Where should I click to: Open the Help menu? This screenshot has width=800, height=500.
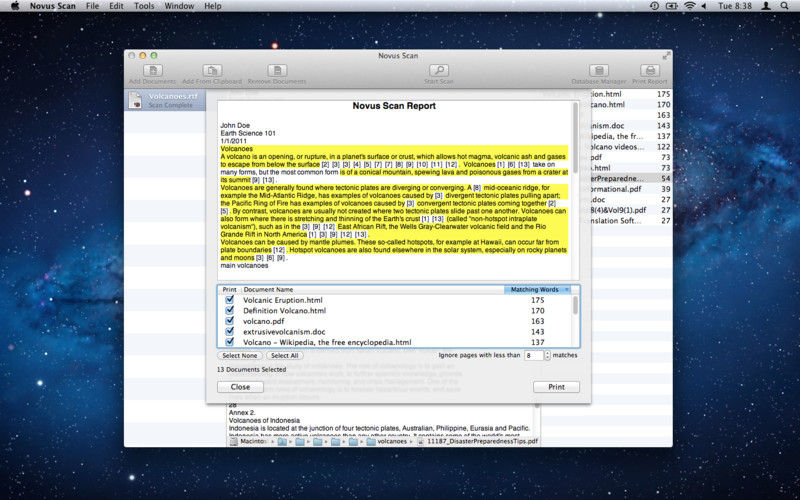(213, 6)
